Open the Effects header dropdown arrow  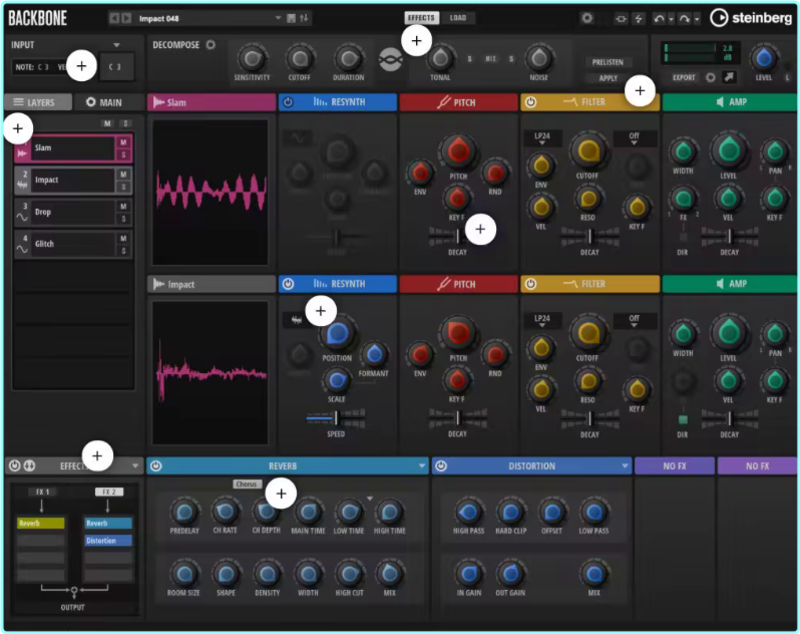pyautogui.click(x=135, y=465)
